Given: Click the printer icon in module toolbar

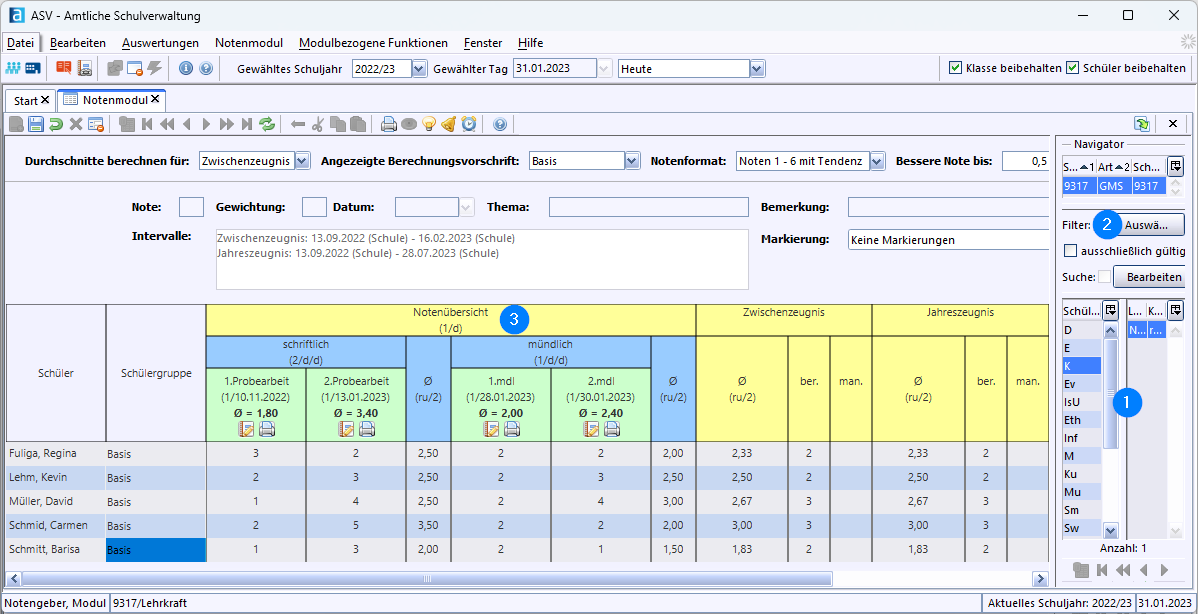Looking at the screenshot, I should 389,124.
